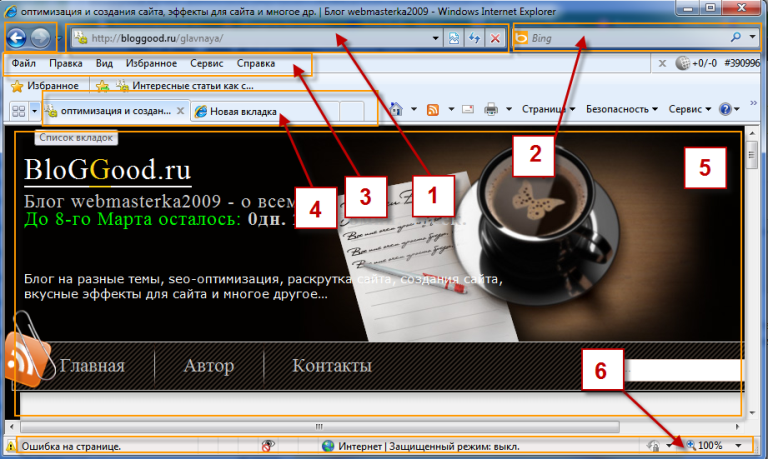Open the Безопасность command bar menu
Screen dimensions: 768x459
tap(621, 109)
